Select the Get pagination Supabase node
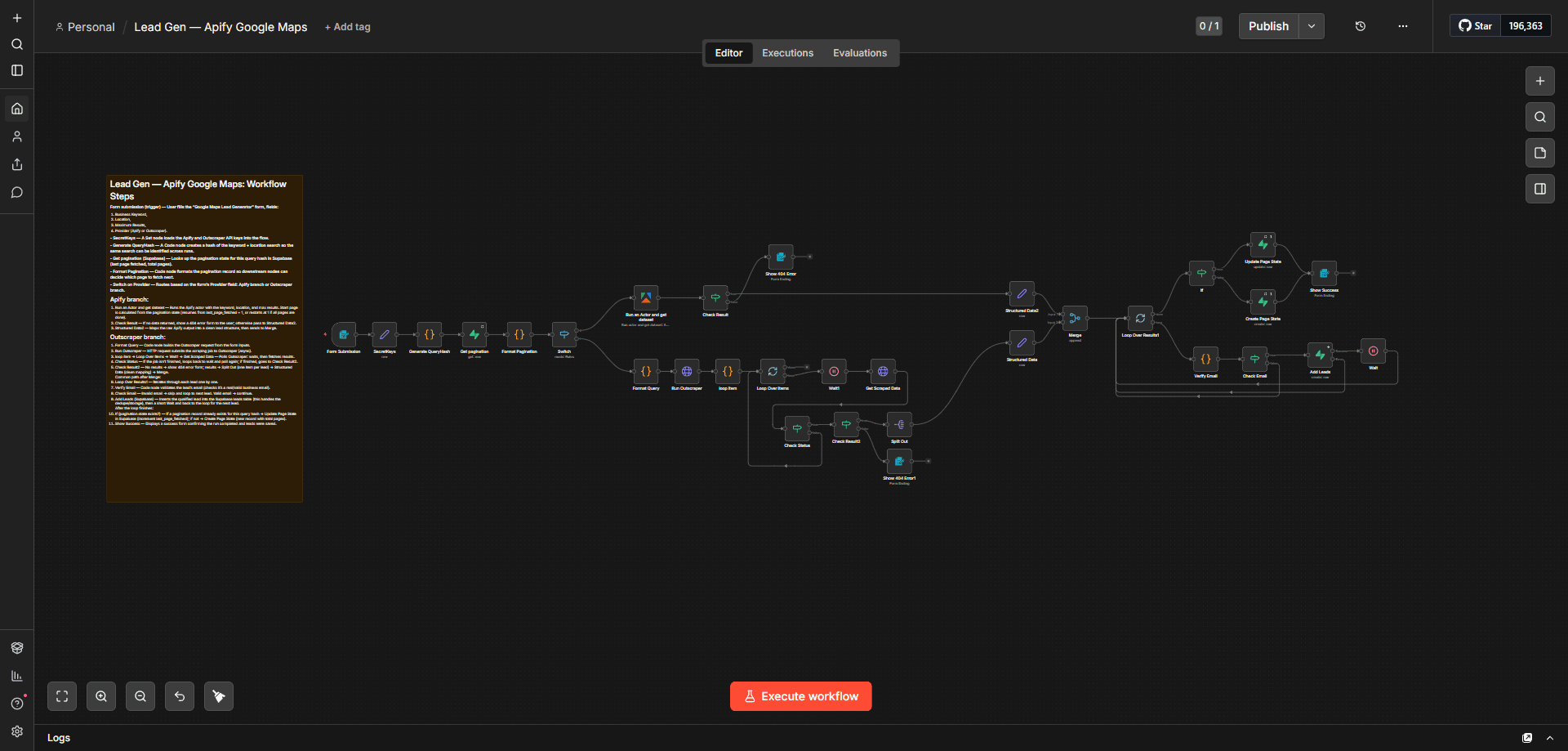This screenshot has width=1568, height=751. tap(474, 334)
